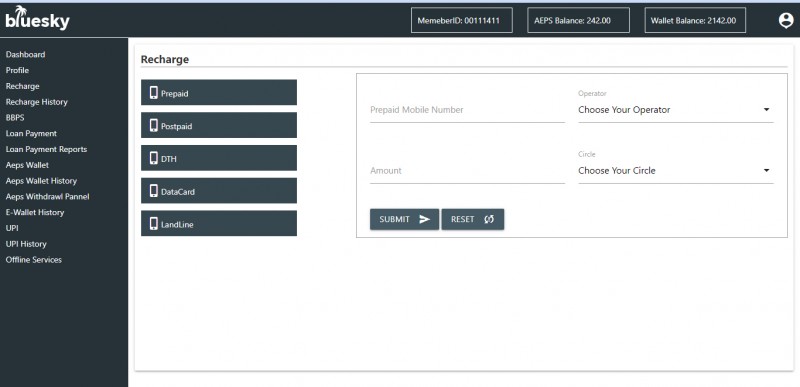Open Aeps Wallet page

coord(27,165)
